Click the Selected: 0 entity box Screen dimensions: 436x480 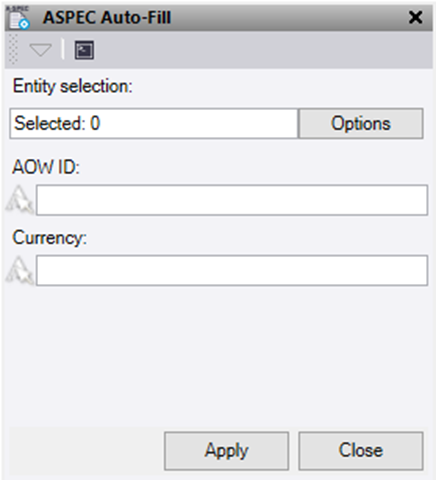(154, 123)
